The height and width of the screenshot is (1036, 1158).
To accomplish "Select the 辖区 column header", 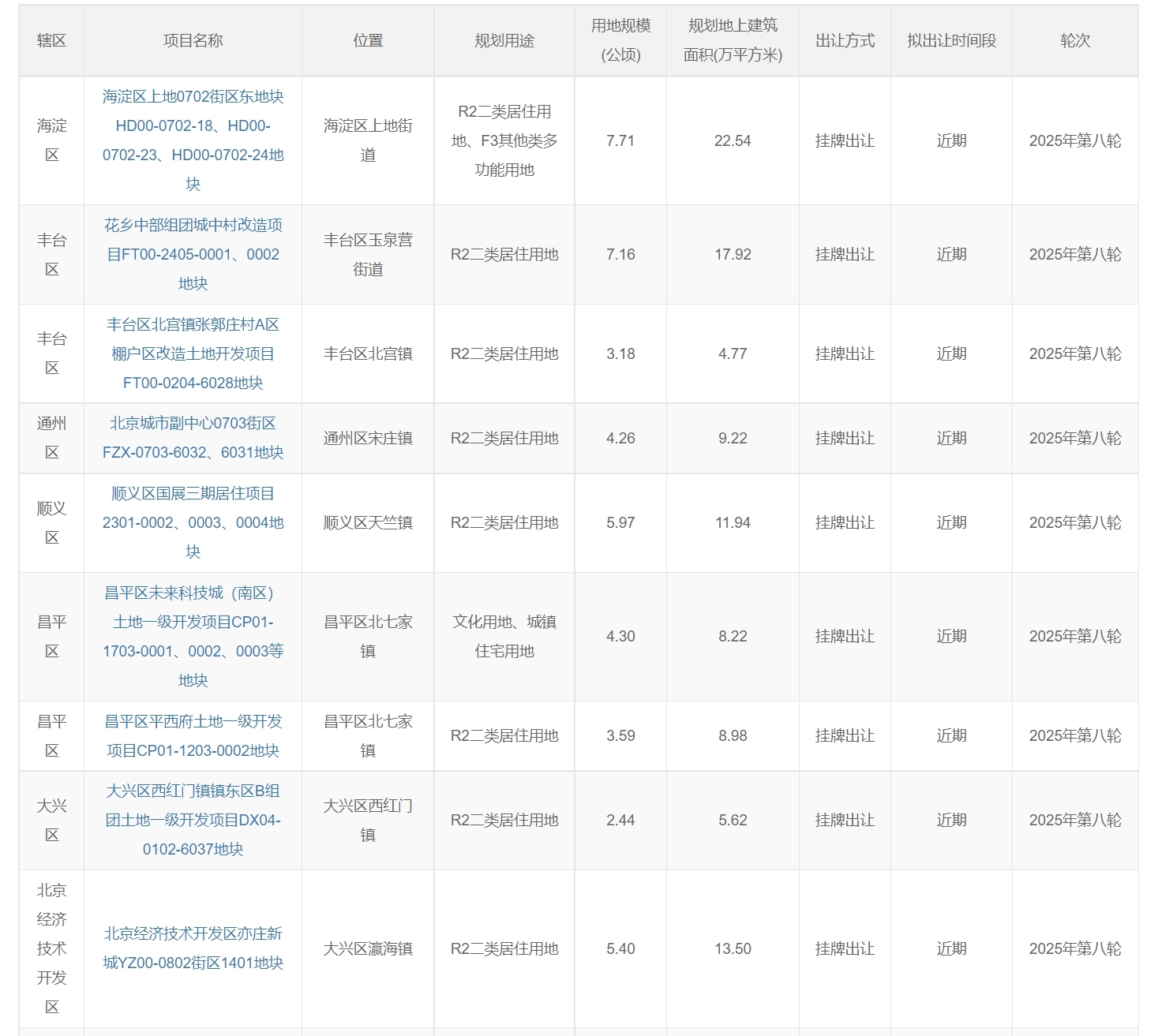I will pos(51,40).
